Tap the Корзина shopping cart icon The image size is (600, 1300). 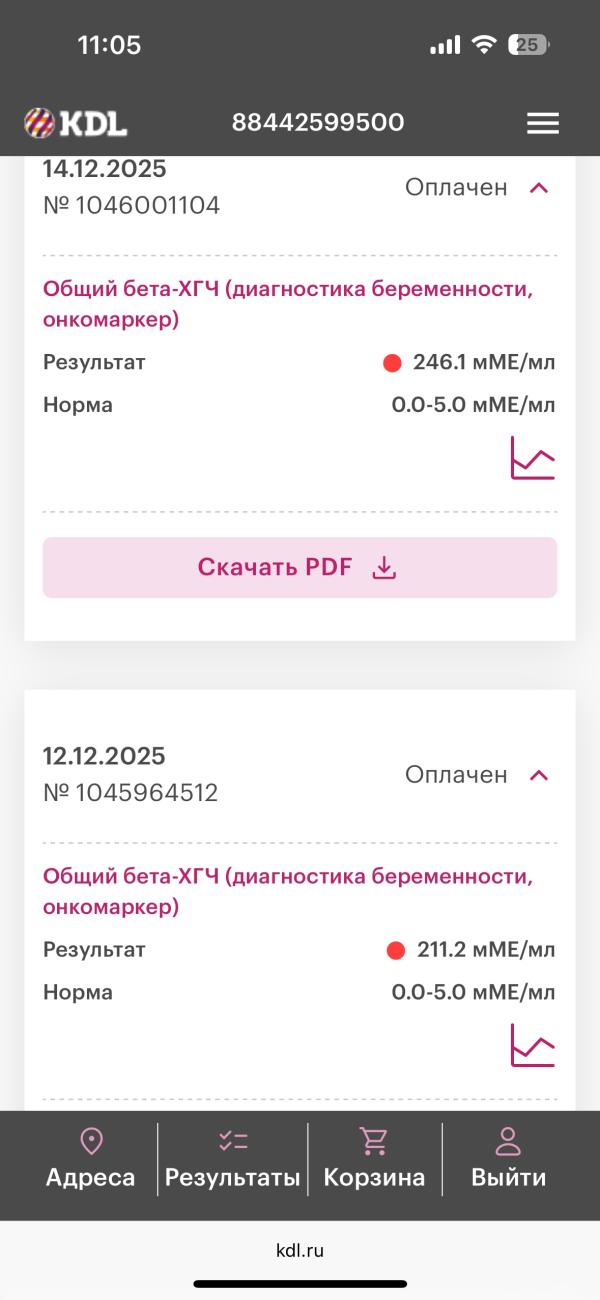(374, 1141)
